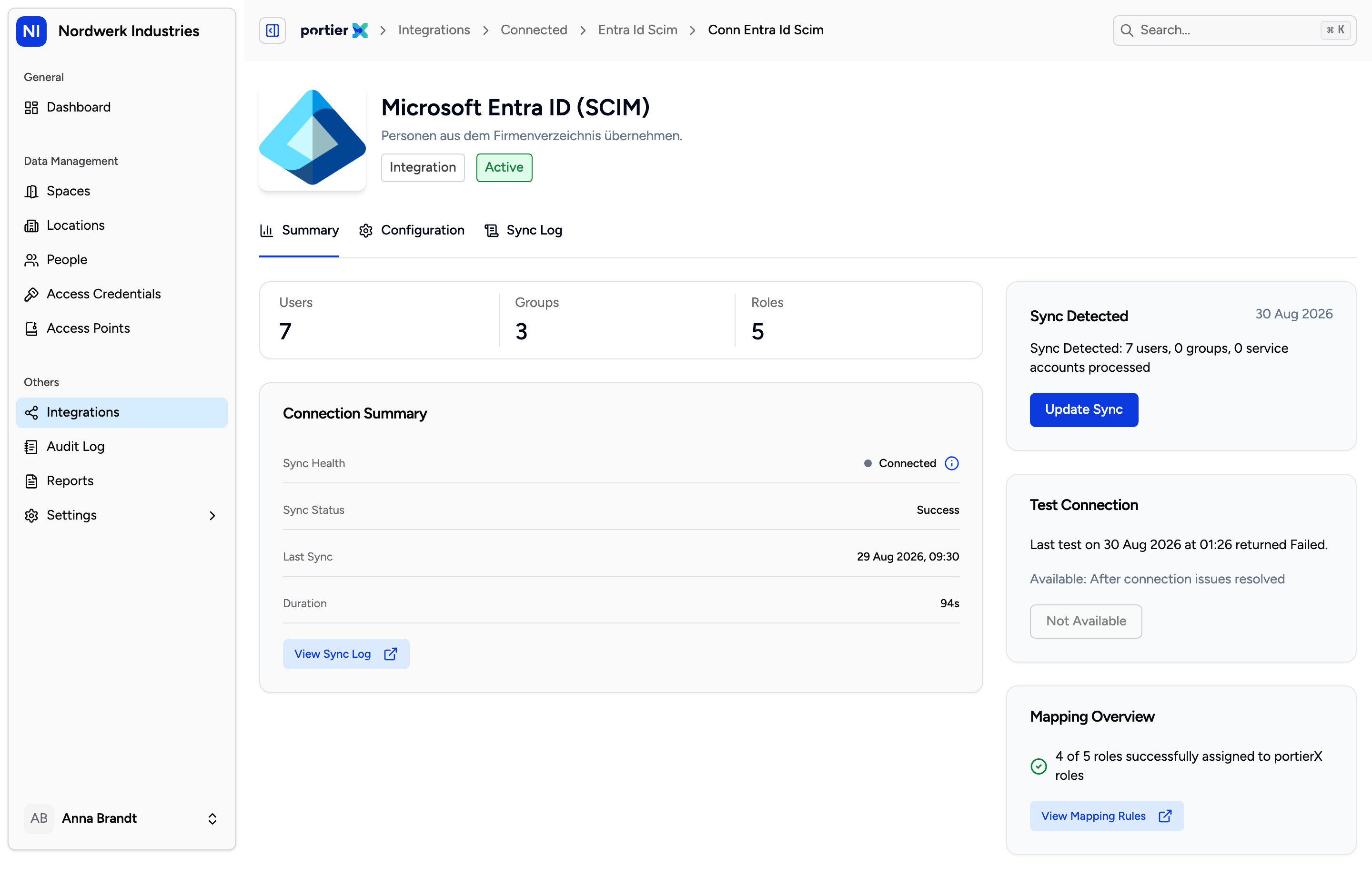The image size is (1372, 878).
Task: Click the Users count 7
Action: tap(285, 331)
